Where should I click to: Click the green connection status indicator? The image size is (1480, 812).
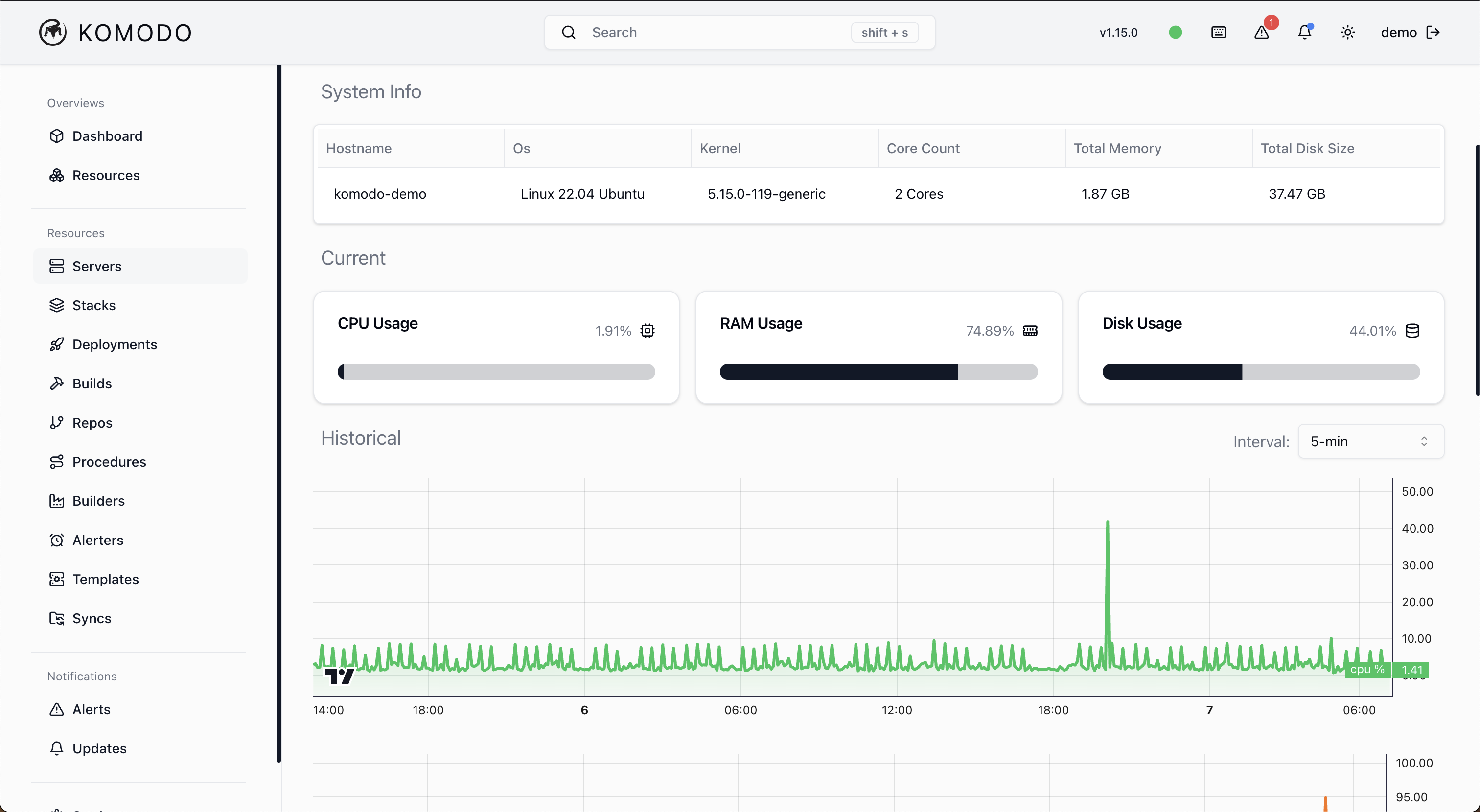tap(1176, 32)
